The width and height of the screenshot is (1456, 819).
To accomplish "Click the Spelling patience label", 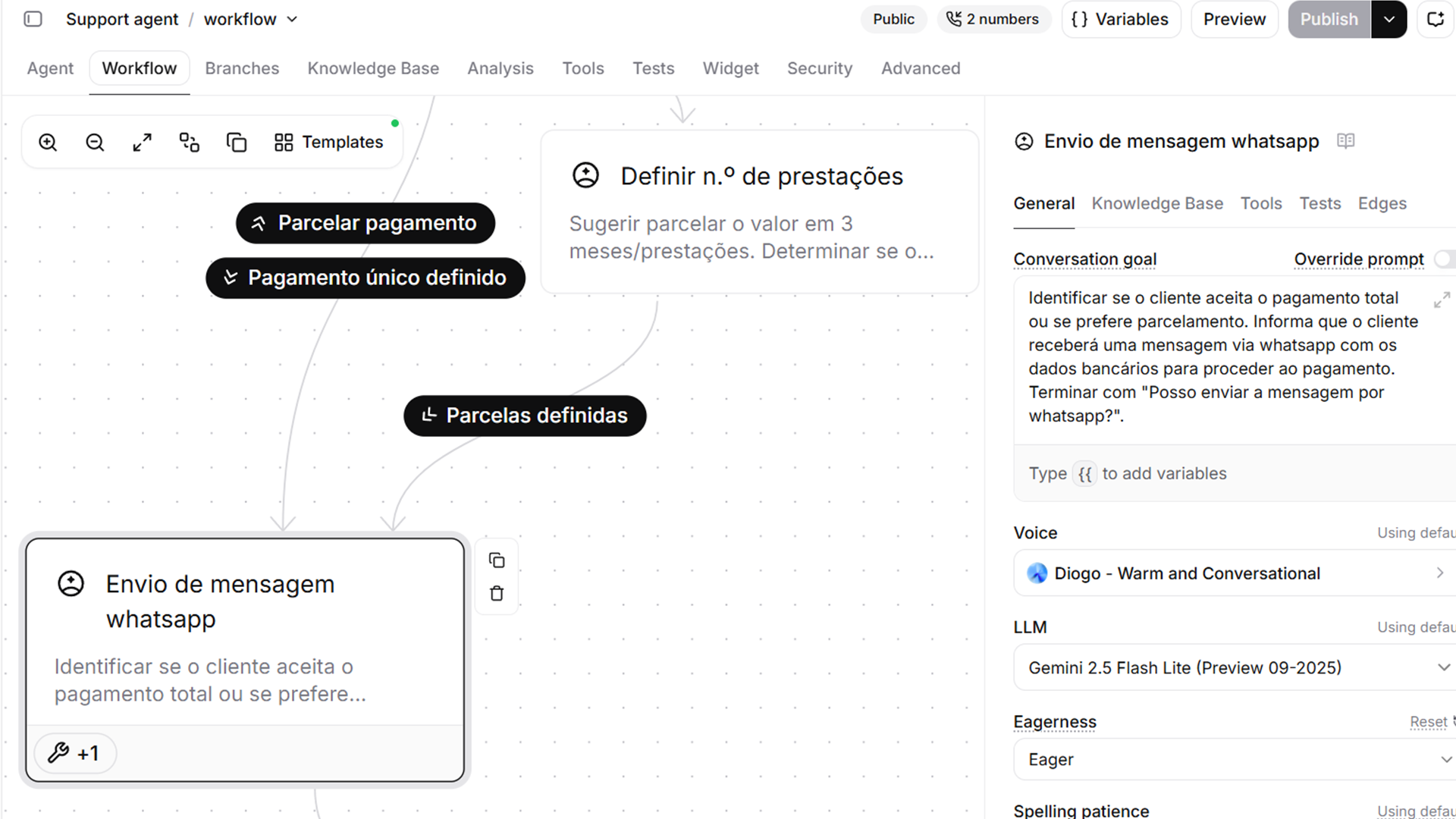I will tap(1081, 810).
